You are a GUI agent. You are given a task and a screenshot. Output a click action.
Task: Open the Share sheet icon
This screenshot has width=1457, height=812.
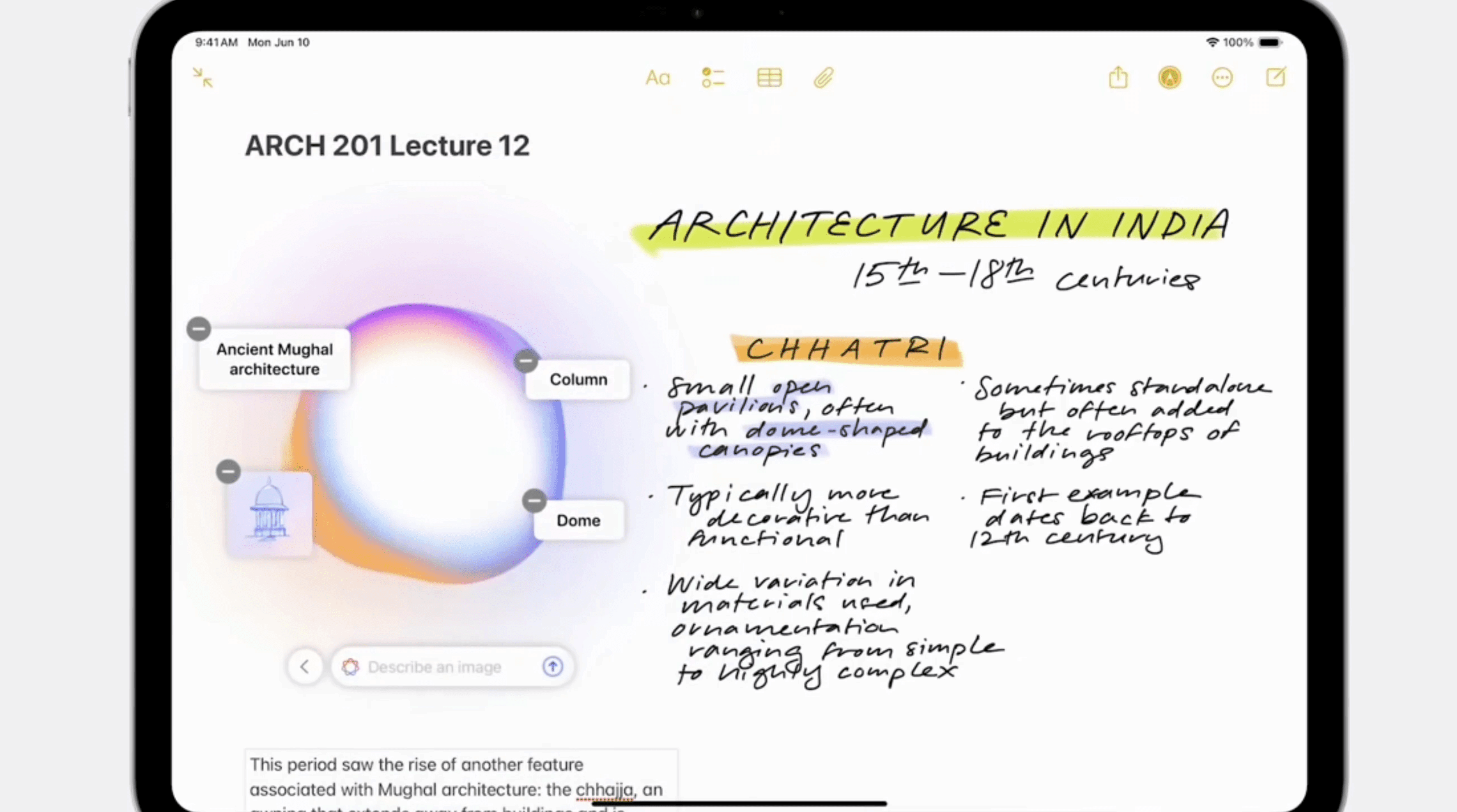point(1118,77)
